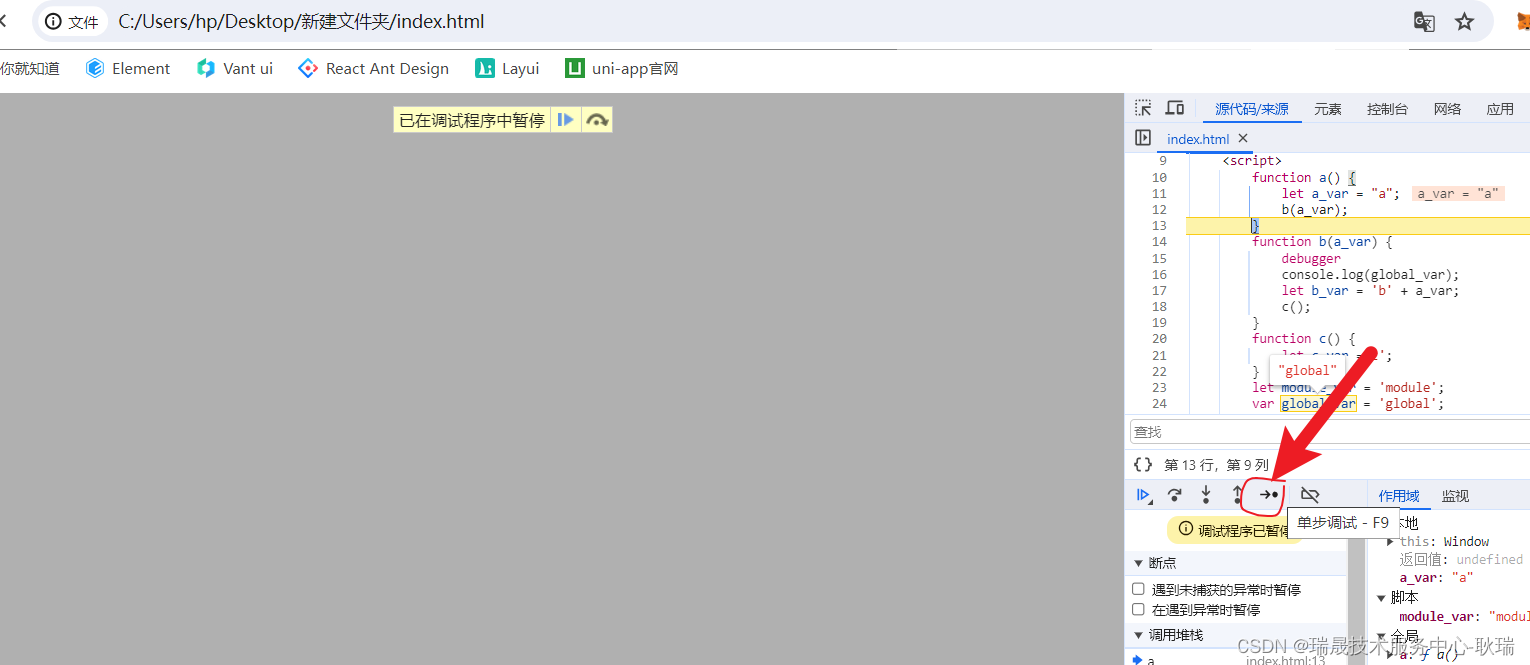Enable 遇到未捕获的异常时暂停 checkbox
Viewport: 1530px width, 665px height.
click(1138, 589)
